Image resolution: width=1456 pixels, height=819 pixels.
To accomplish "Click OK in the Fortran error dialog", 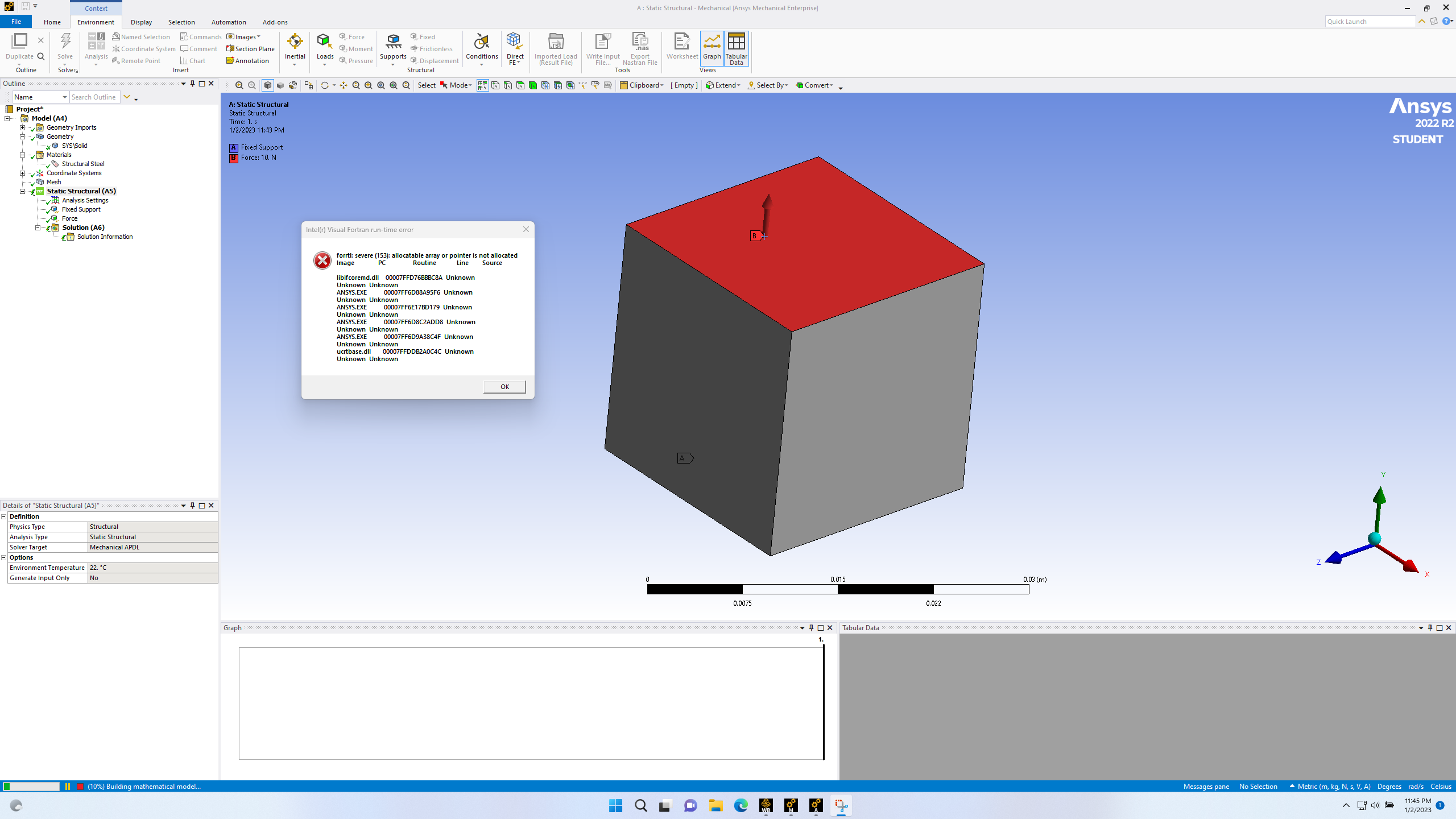I will 504,387.
